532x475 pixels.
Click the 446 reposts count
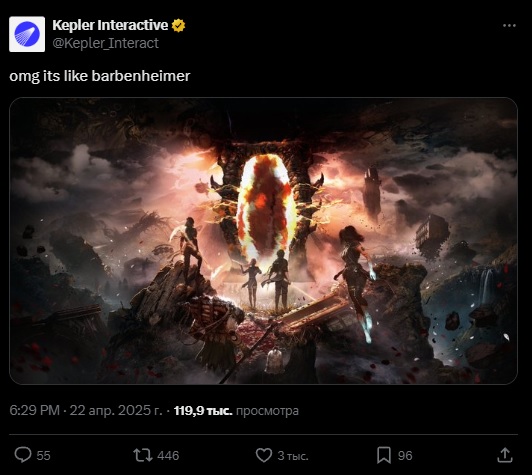coord(168,456)
